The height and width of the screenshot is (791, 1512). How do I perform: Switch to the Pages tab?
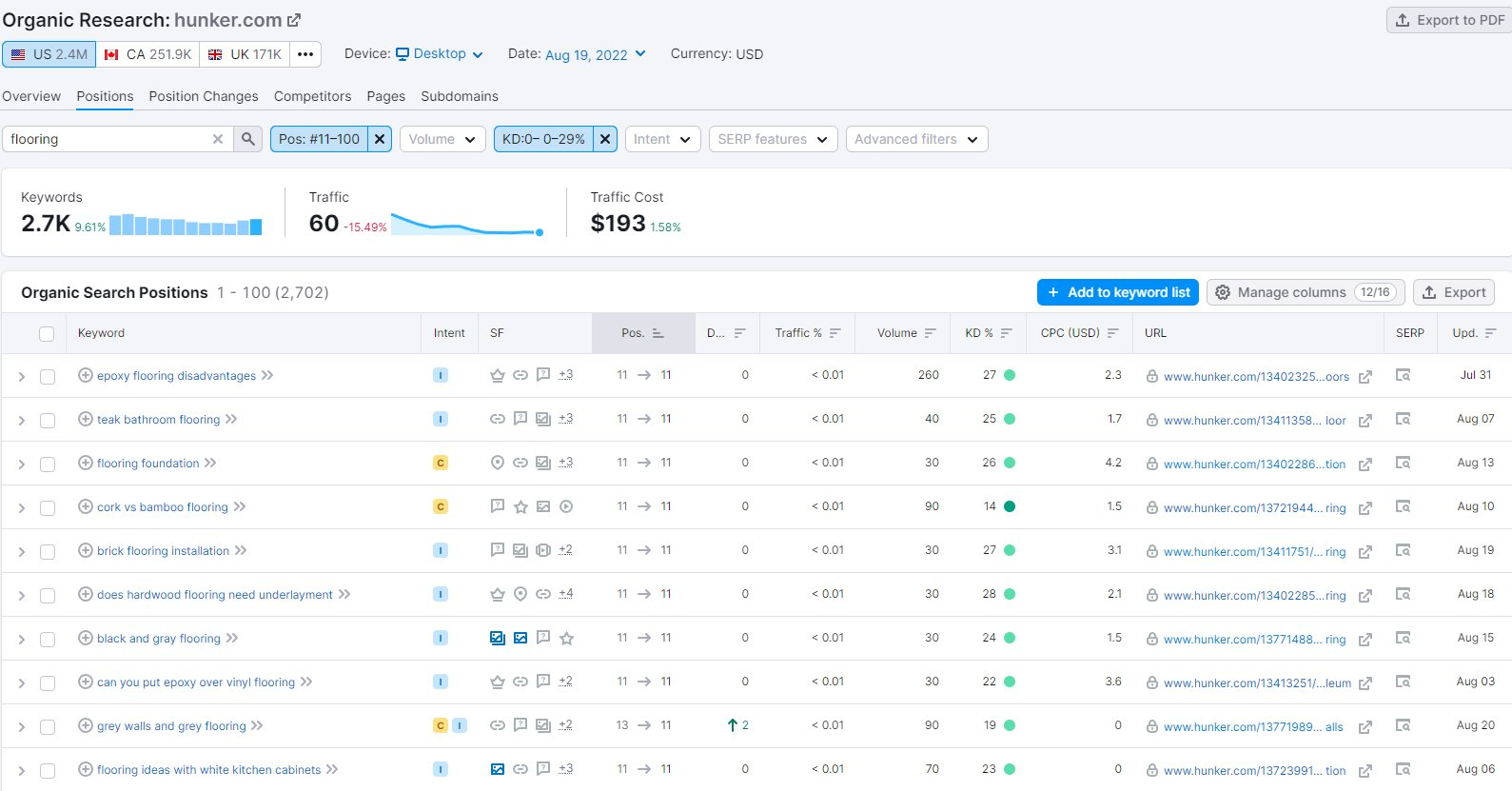pos(385,96)
